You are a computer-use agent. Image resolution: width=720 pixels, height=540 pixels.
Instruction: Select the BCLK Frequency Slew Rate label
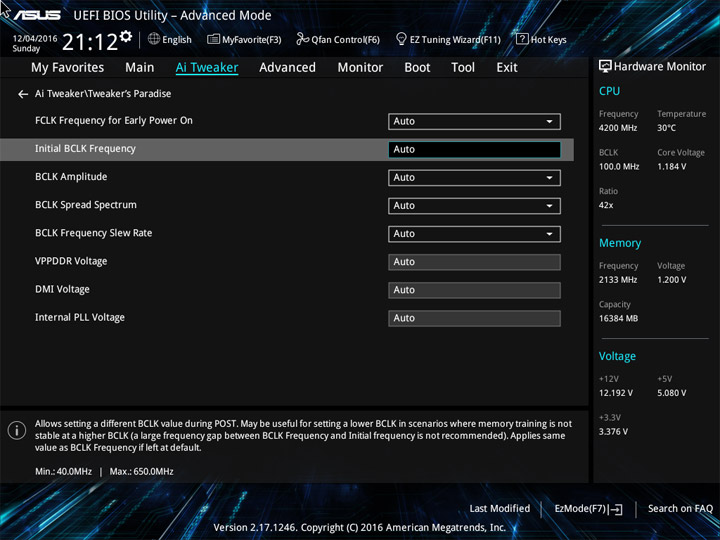94,233
